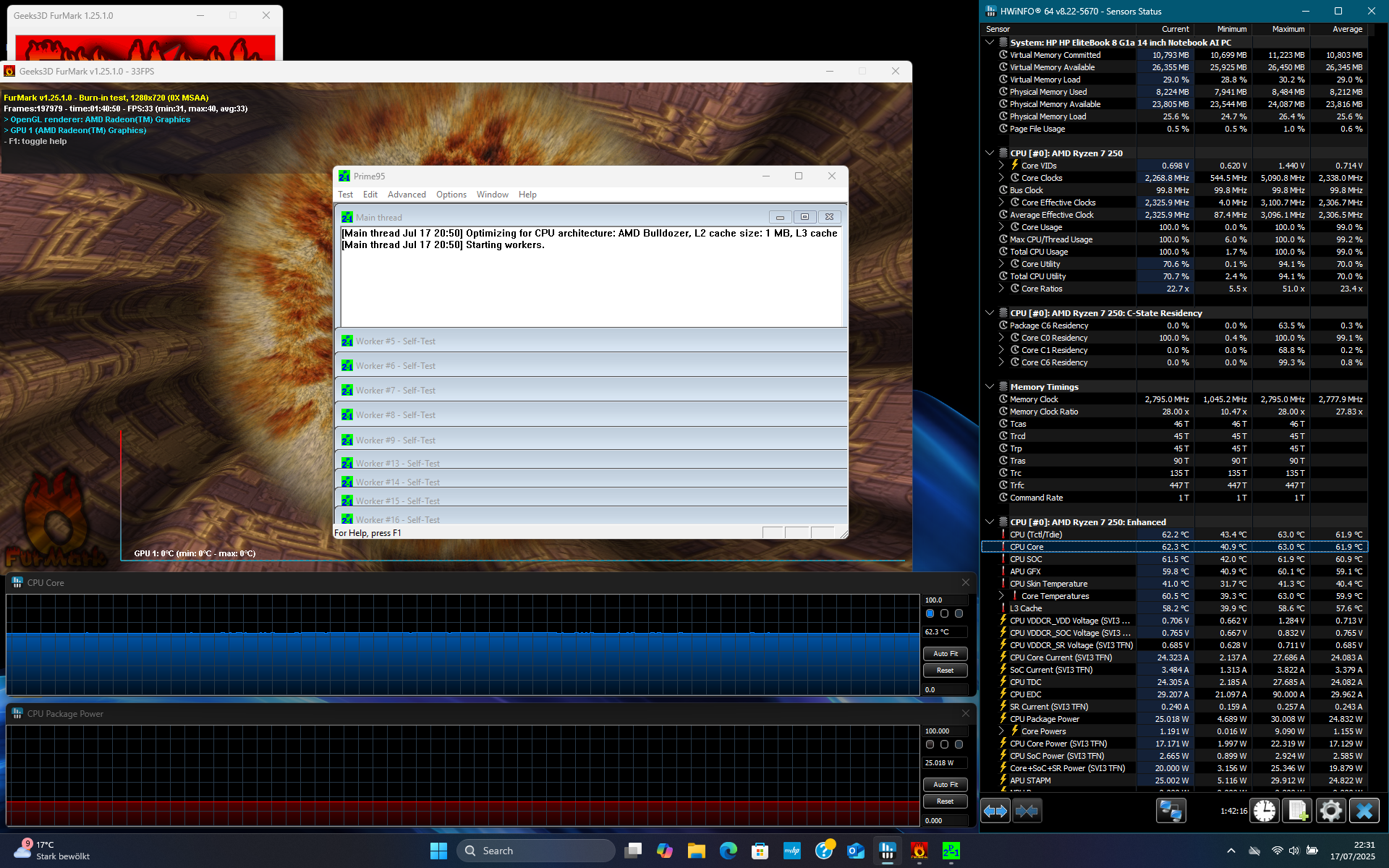Open the Options menu in Prime95
1389x868 pixels.
click(x=451, y=195)
